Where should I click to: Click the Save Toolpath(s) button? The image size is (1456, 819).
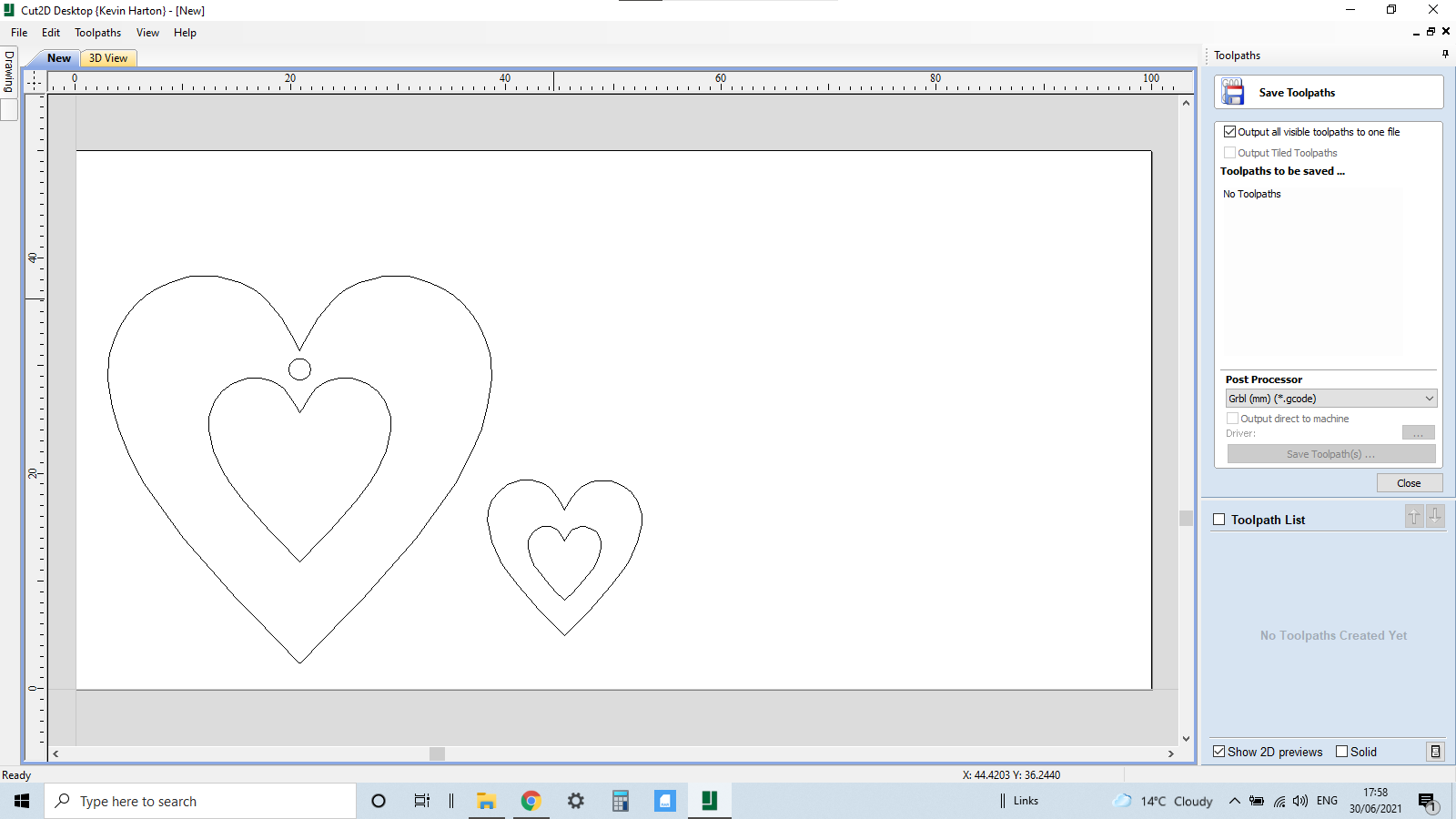1330,453
